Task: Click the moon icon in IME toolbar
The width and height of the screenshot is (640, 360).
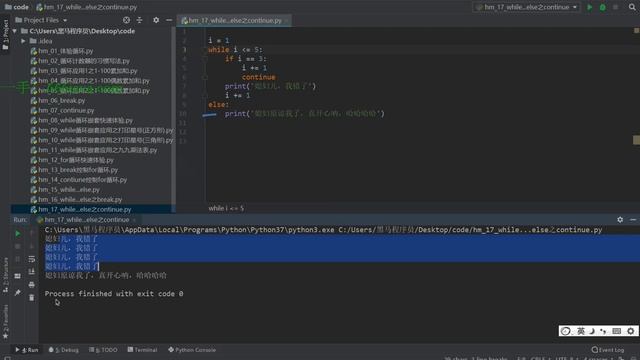Action: pos(592,331)
